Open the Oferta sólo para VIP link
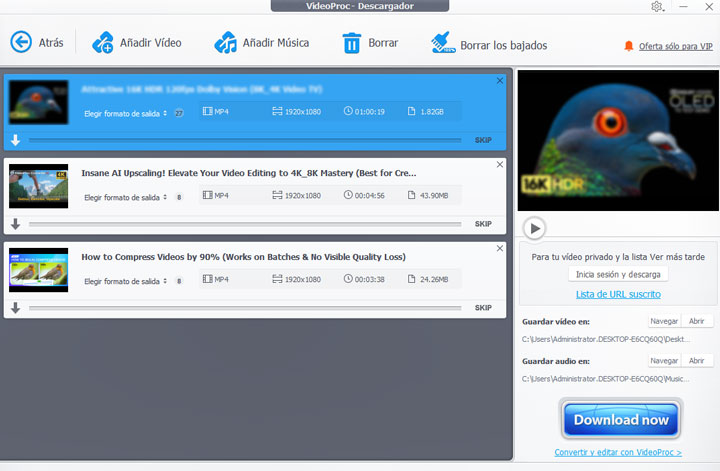This screenshot has height=471, width=720. coord(675,46)
